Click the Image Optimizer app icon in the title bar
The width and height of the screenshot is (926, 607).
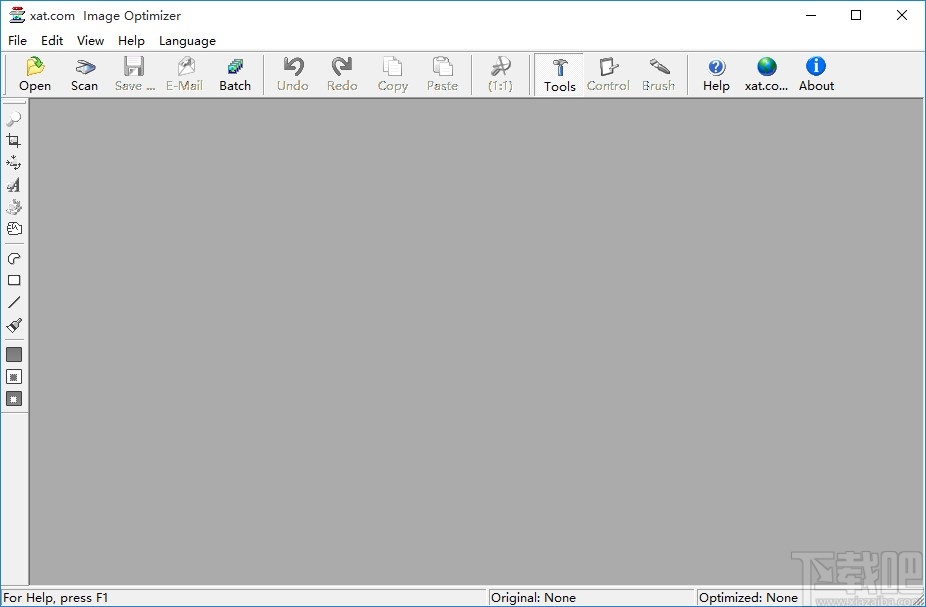click(x=17, y=15)
